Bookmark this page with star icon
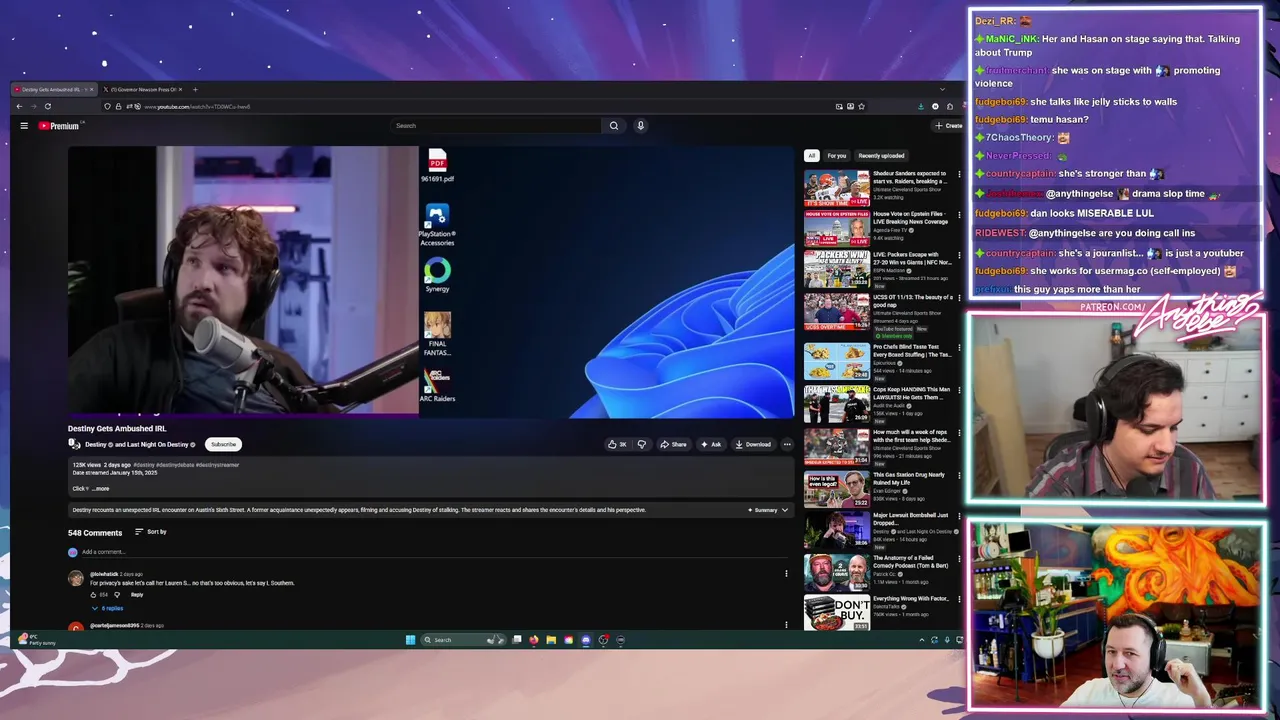The height and width of the screenshot is (720, 1280). (861, 106)
